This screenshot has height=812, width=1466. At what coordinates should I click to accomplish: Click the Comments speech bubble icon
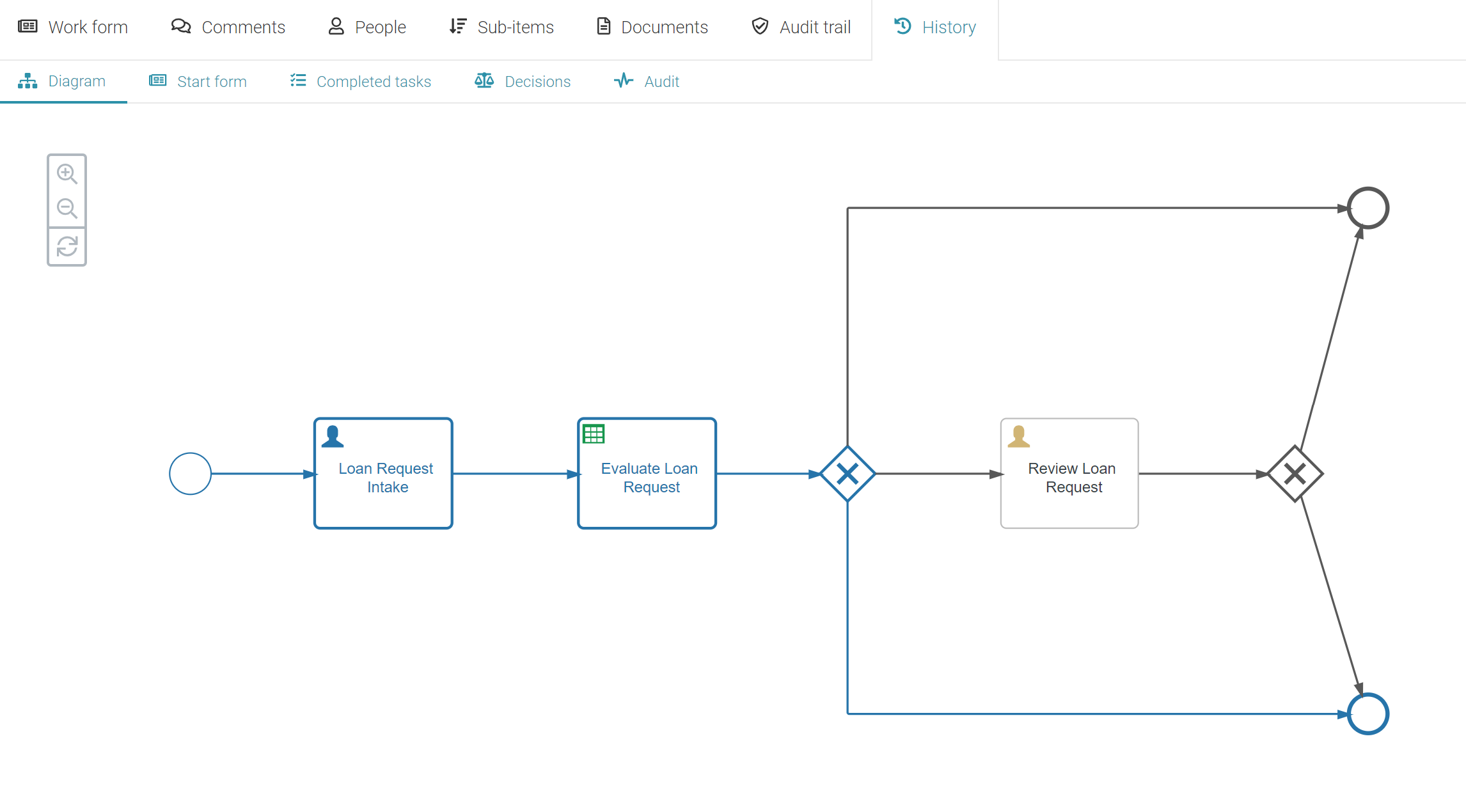pos(180,26)
